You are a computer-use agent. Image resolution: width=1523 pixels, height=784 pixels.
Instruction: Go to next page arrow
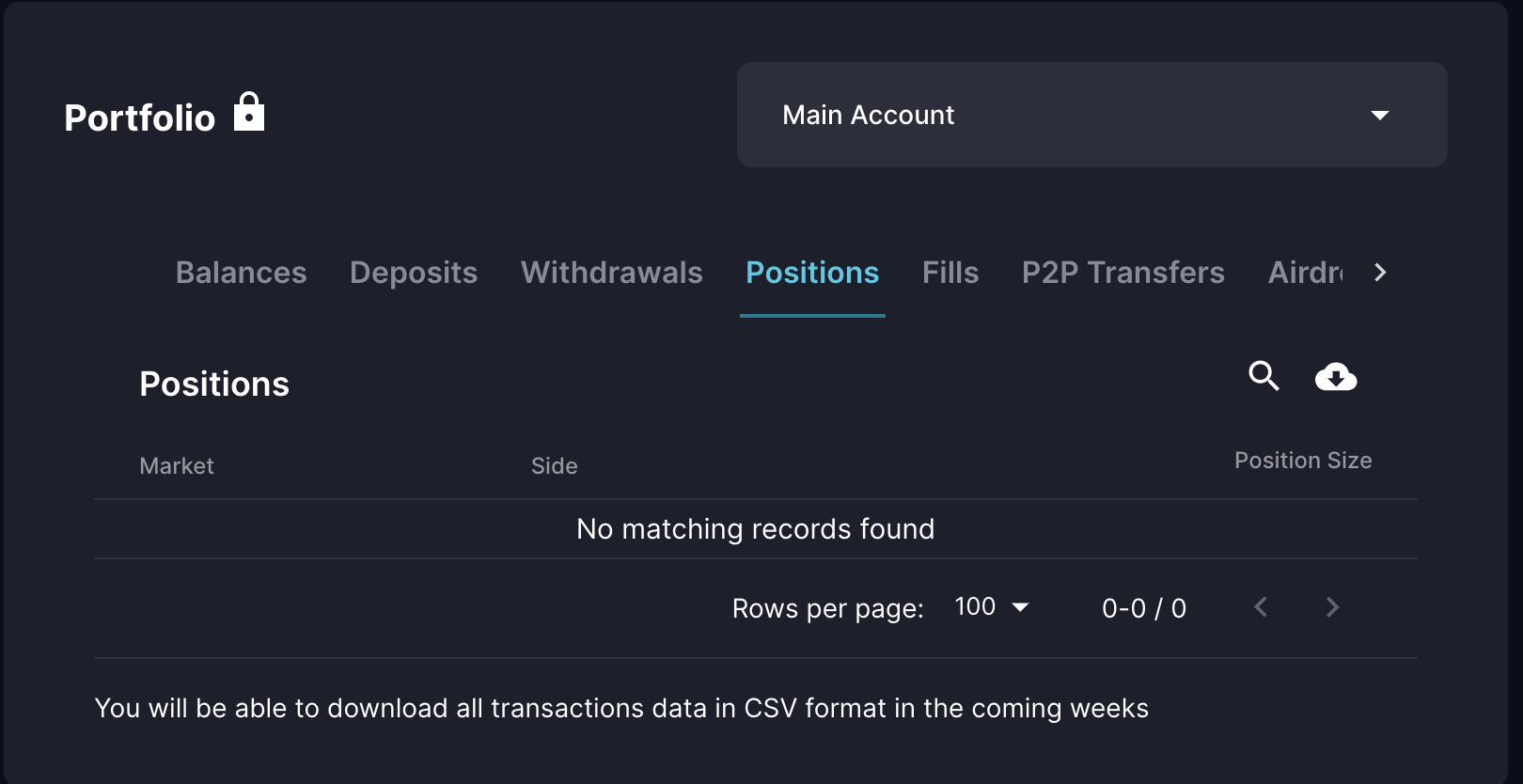coord(1332,607)
